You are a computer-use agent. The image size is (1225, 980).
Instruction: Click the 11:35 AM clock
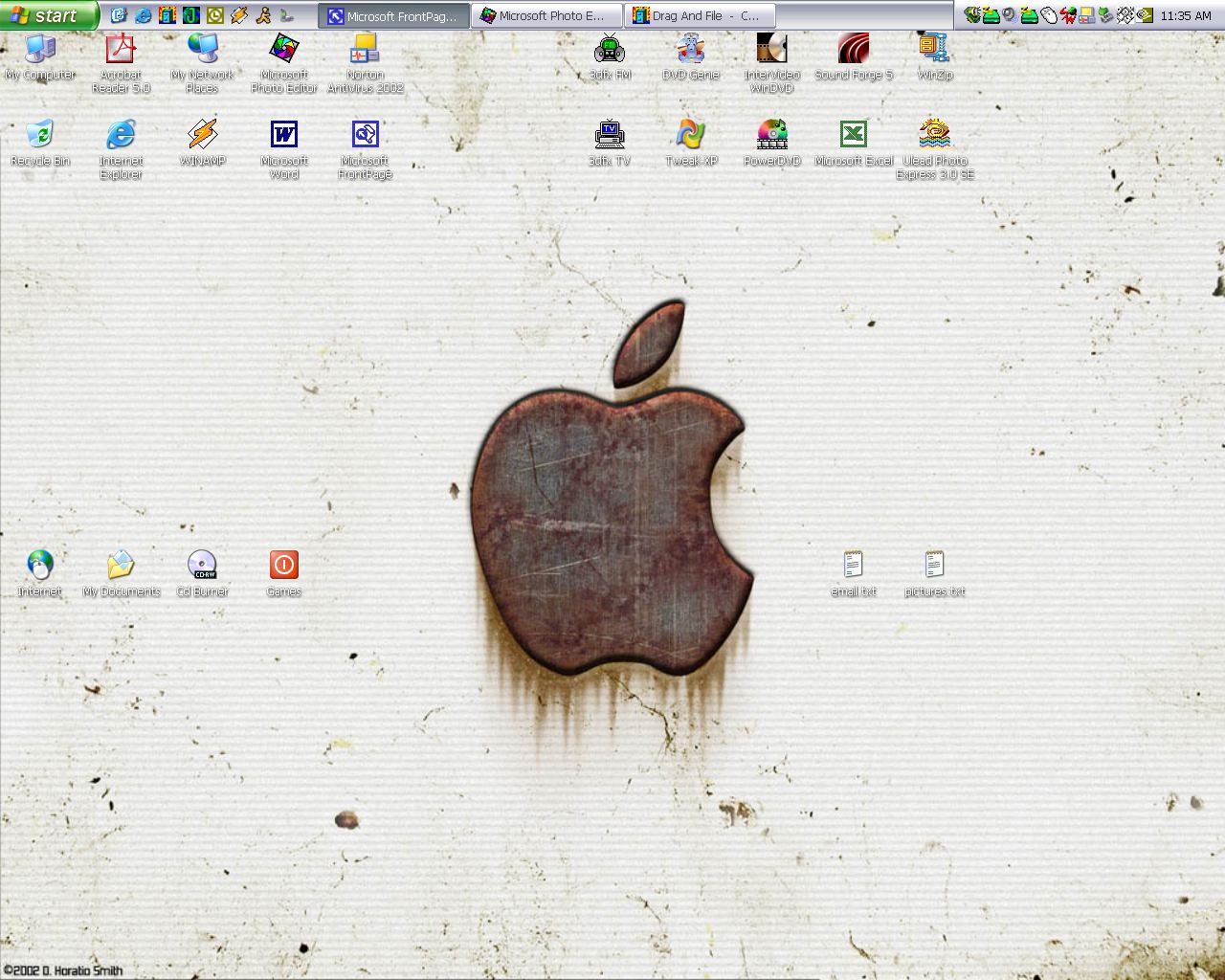(x=1186, y=16)
